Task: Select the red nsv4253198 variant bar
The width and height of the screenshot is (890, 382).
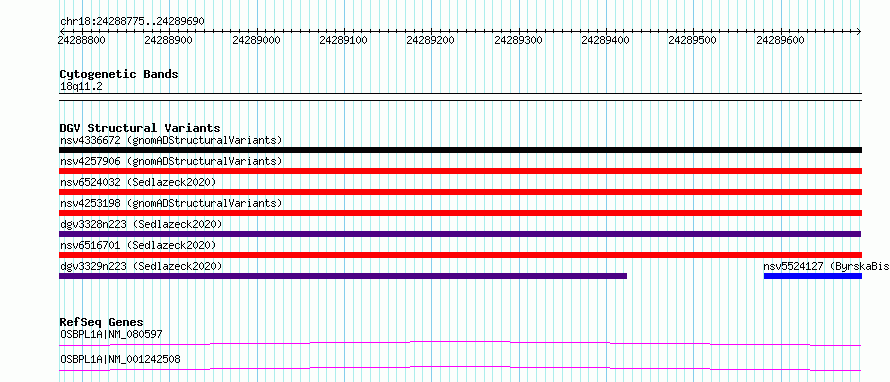Action: coord(460,213)
